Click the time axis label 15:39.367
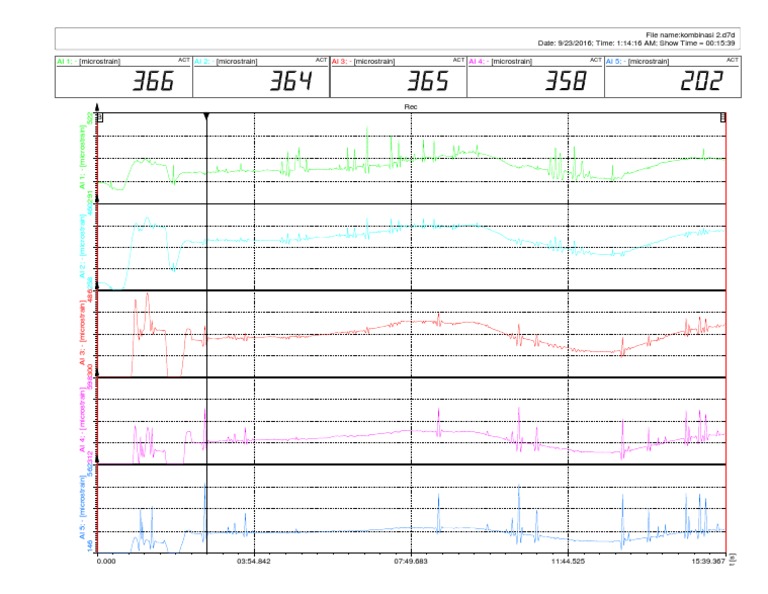The height and width of the screenshot is (594, 768). [708, 561]
